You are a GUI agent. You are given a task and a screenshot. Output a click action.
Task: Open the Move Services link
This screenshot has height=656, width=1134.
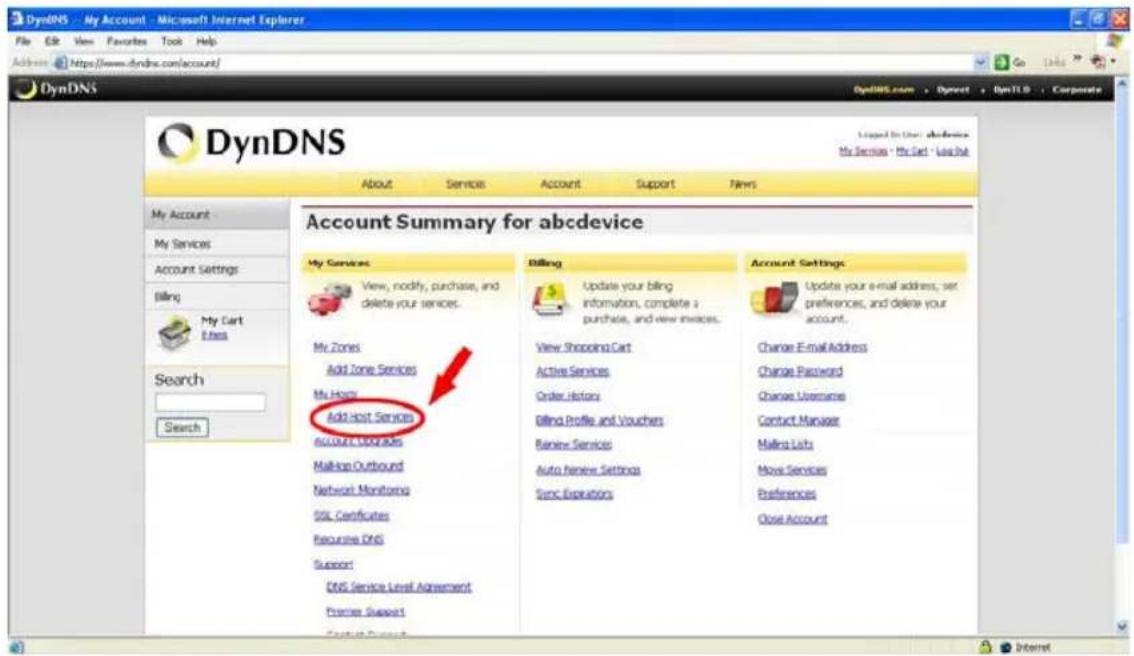792,470
